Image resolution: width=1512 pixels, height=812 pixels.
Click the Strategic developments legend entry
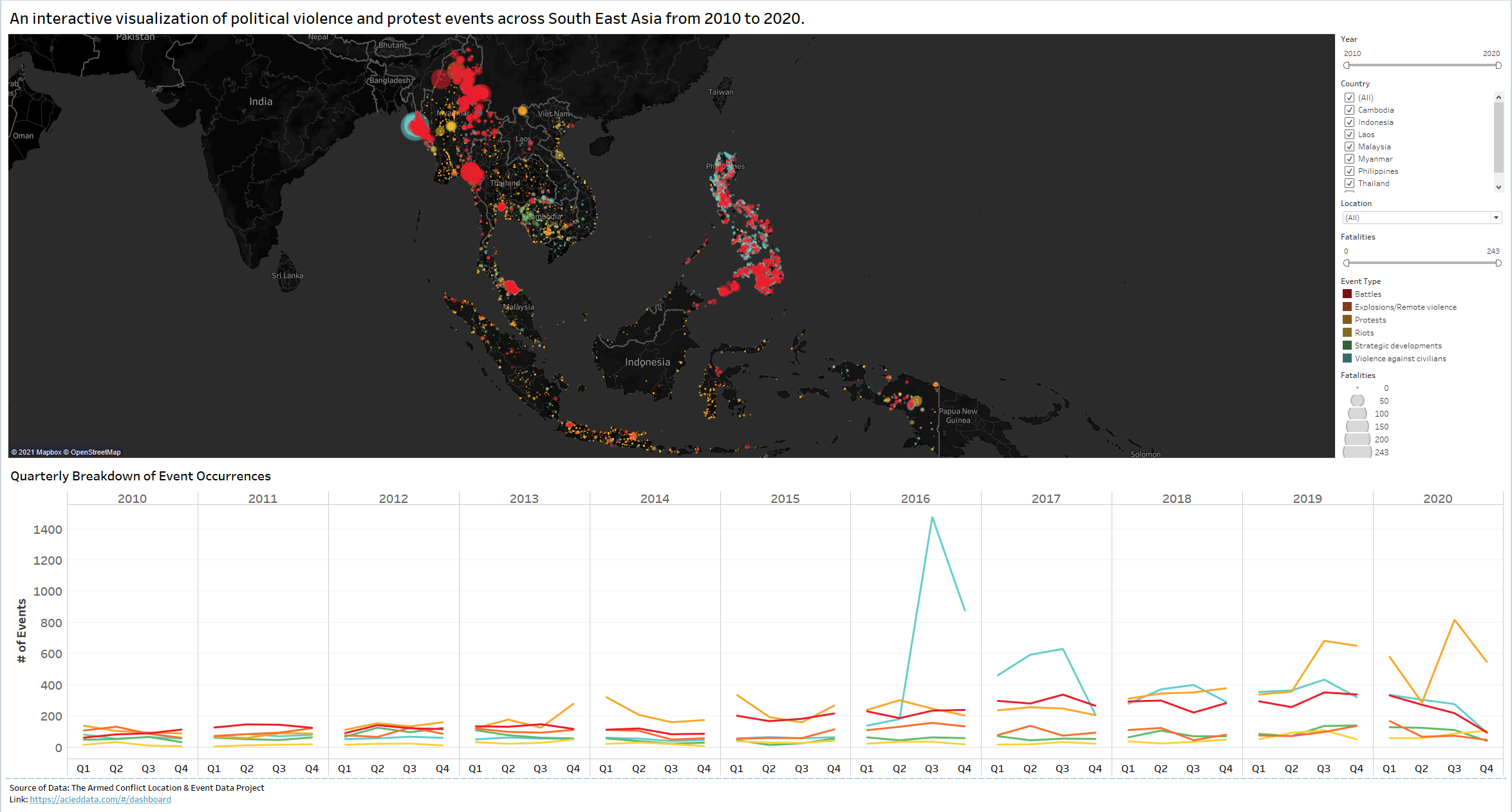(x=1397, y=346)
